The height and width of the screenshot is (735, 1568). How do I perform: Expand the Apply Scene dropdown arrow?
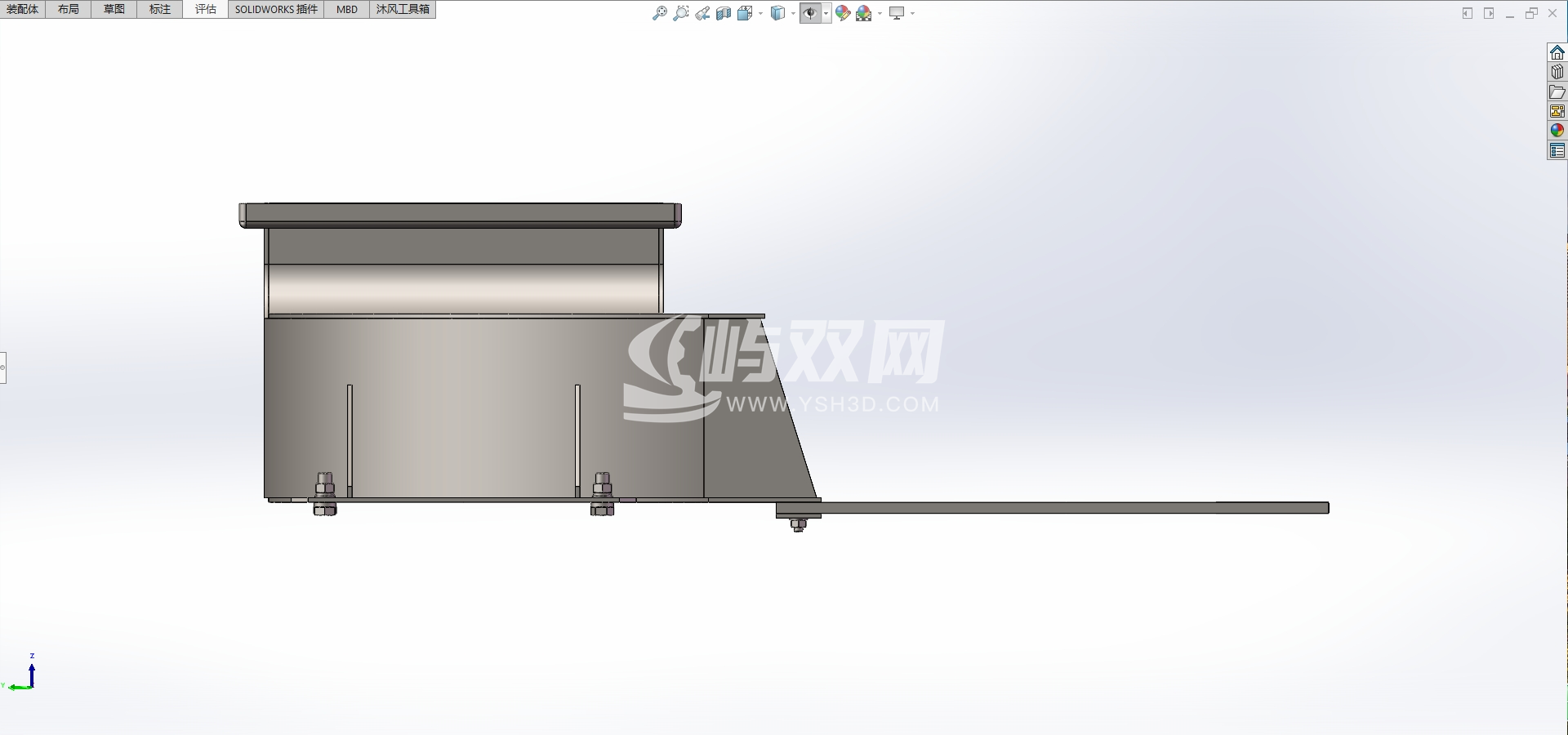(880, 13)
